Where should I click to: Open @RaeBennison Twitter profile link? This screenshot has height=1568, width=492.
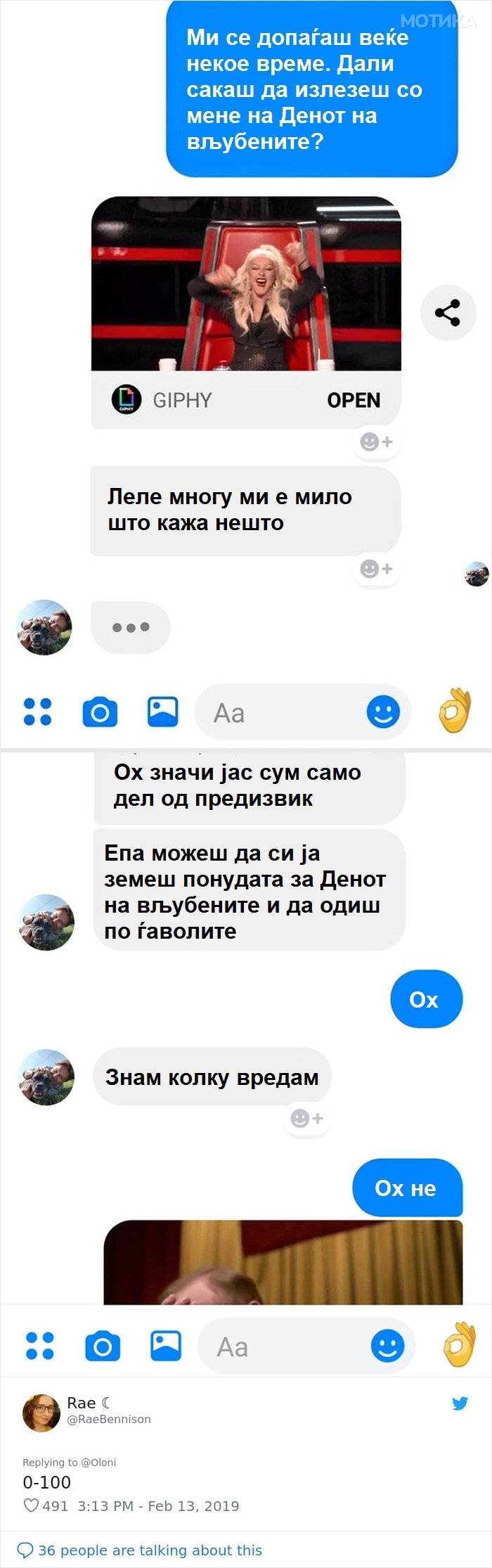tap(109, 1419)
